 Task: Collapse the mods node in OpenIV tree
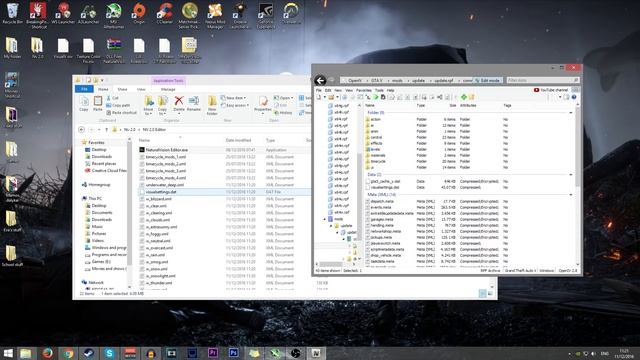point(325,219)
